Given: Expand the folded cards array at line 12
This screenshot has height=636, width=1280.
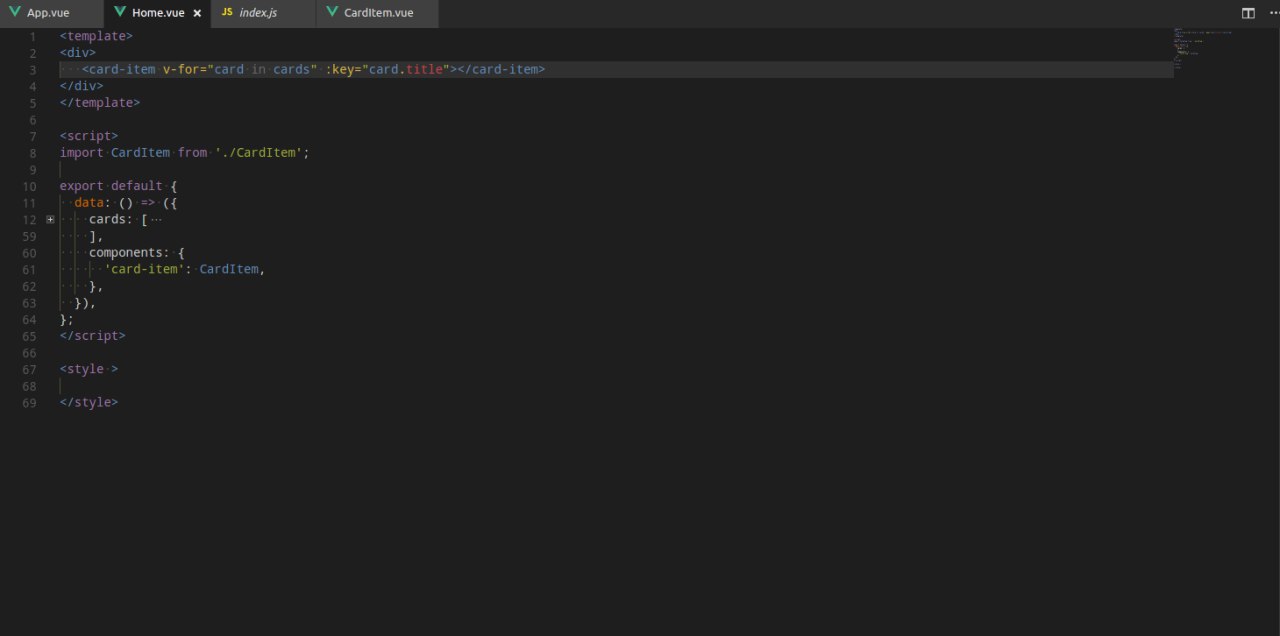Looking at the screenshot, I should (x=50, y=219).
